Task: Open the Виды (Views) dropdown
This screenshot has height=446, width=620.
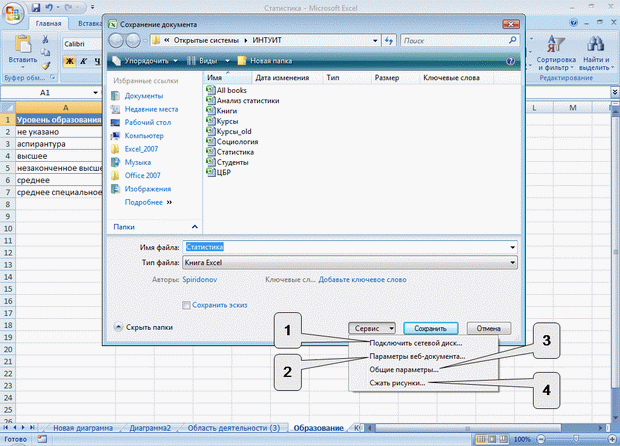Action: tap(208, 61)
